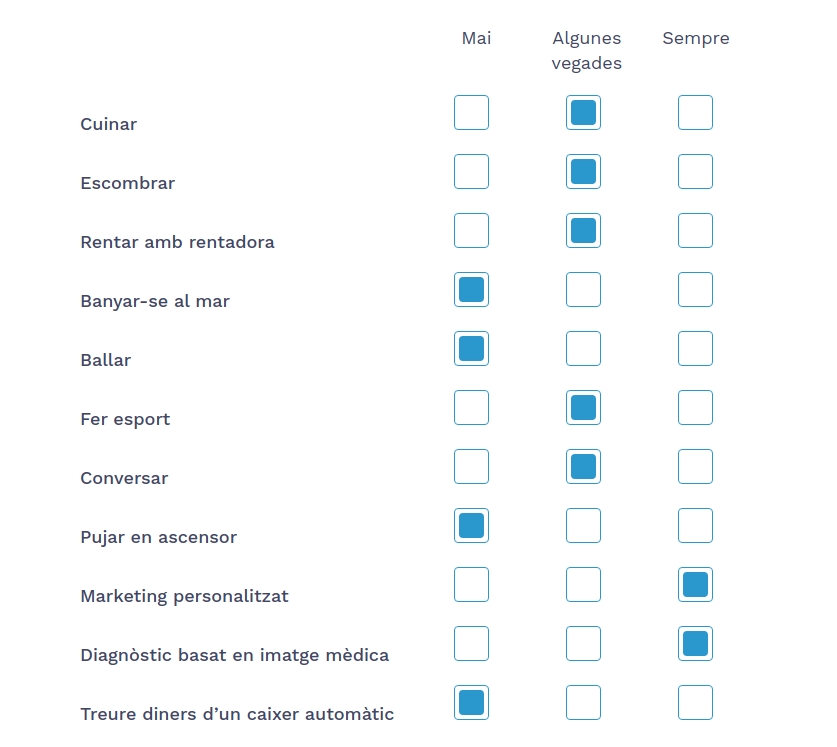Uncheck 'Mai' for Ballar row

coord(471,349)
